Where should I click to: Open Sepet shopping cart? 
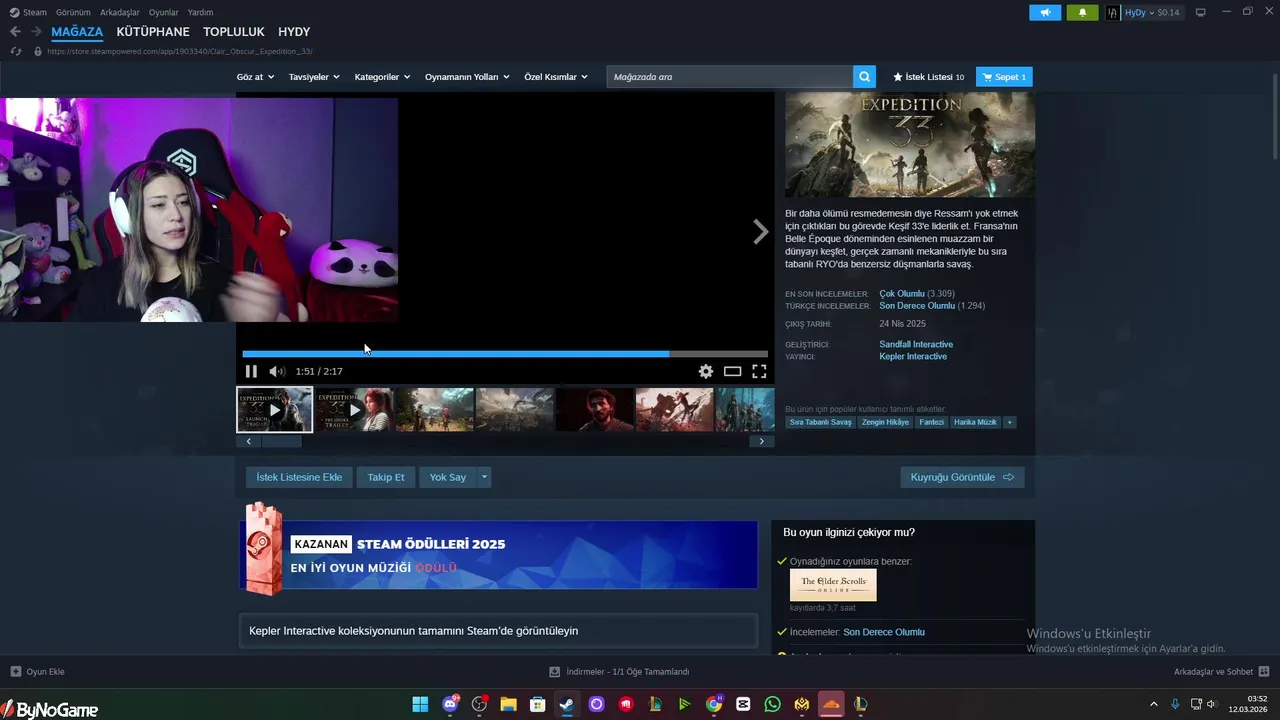click(x=1004, y=77)
